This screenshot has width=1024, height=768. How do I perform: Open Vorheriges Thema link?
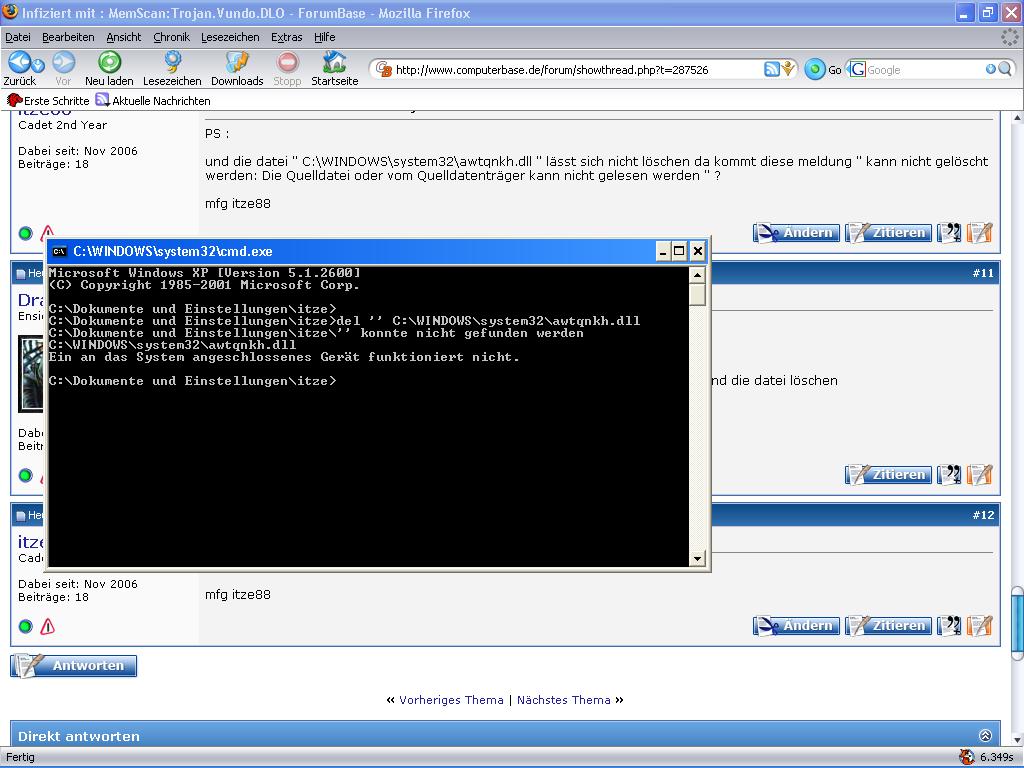click(x=451, y=700)
